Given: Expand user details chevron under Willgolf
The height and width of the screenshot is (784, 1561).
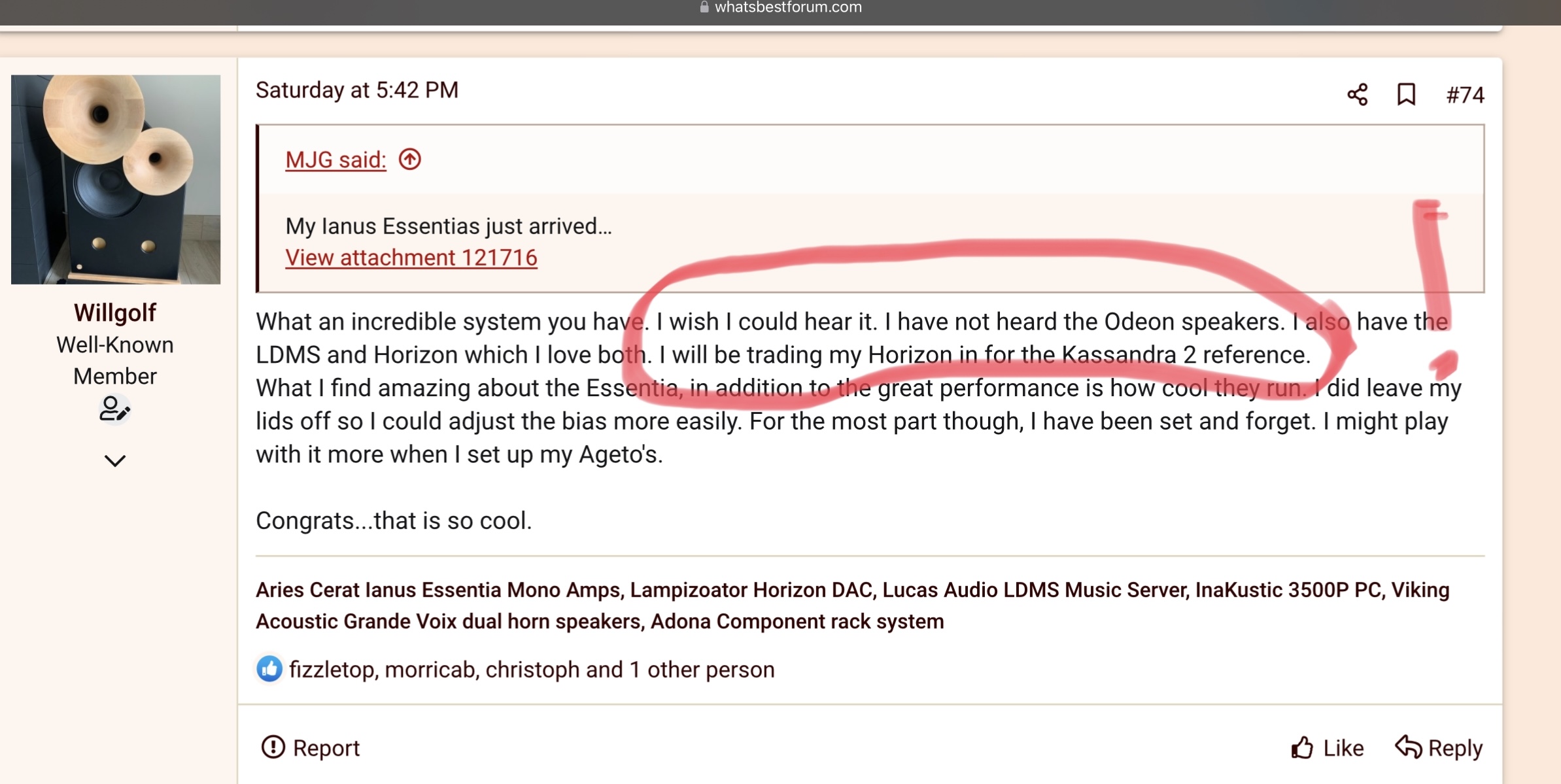Looking at the screenshot, I should pyautogui.click(x=115, y=461).
